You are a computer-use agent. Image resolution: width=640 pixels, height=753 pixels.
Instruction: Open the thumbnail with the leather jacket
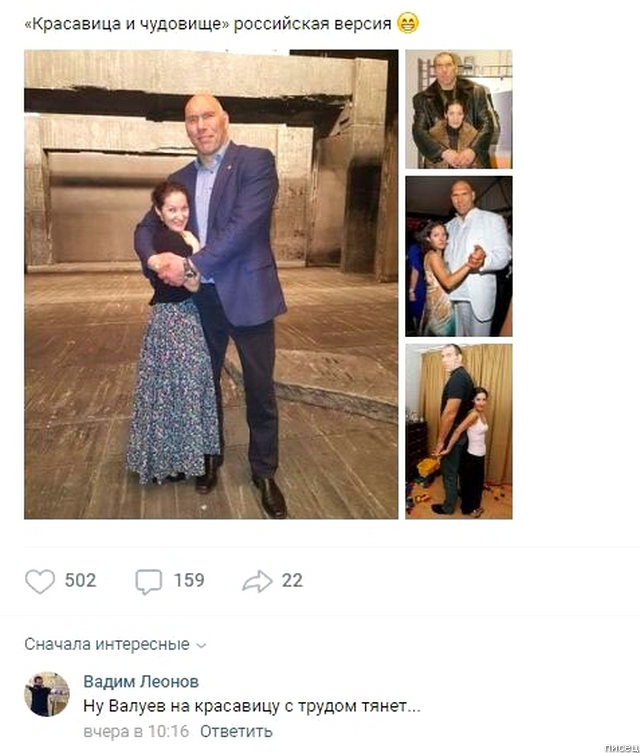pyautogui.click(x=458, y=109)
